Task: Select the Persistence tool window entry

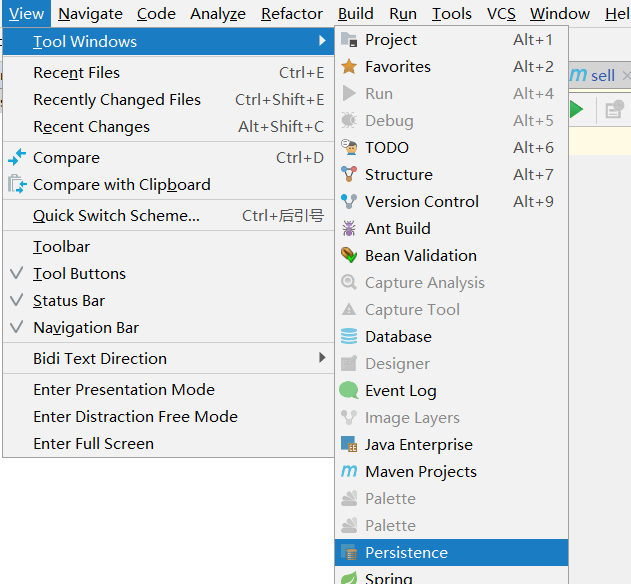Action: (406, 553)
